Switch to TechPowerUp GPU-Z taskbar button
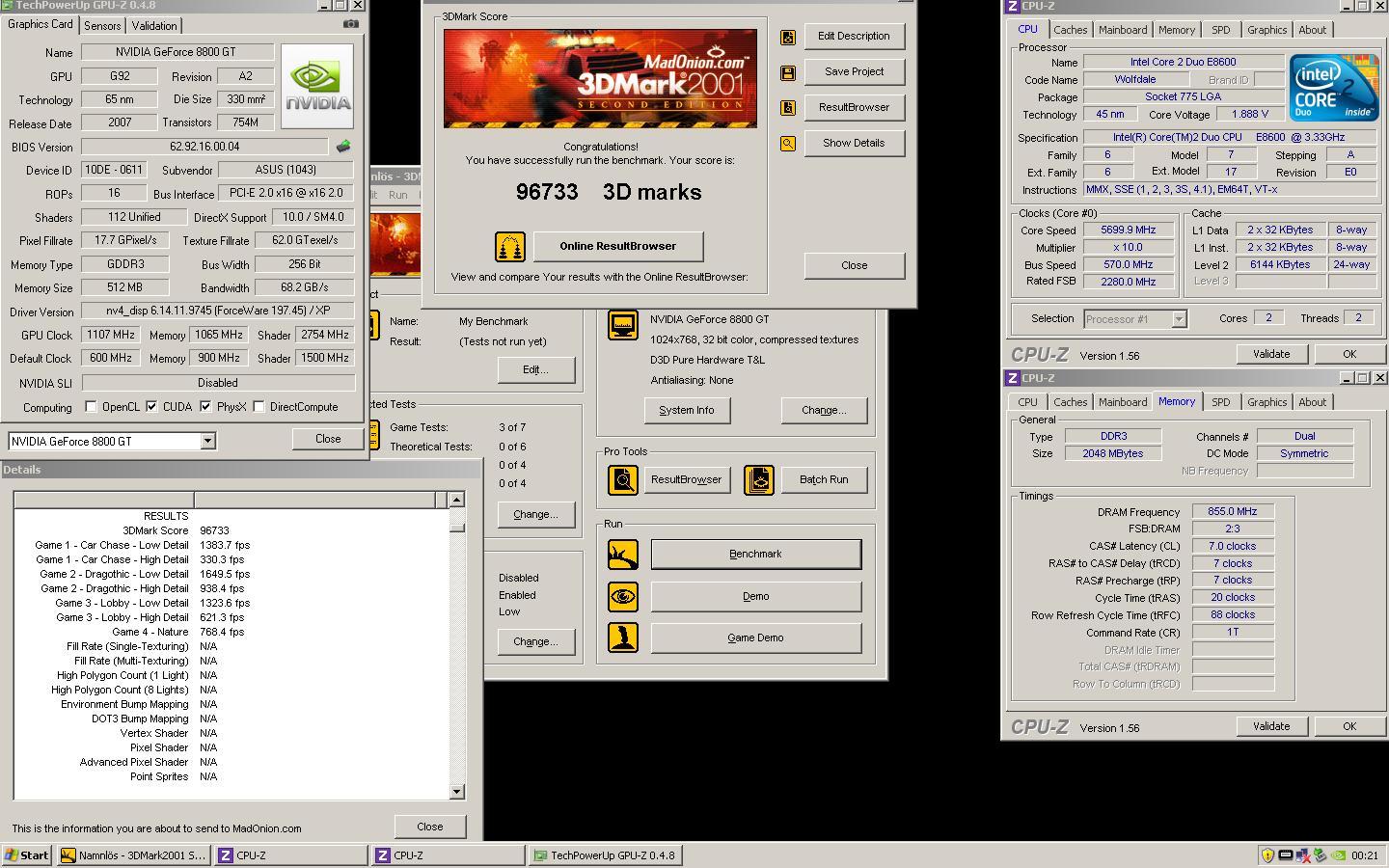1389x868 pixels. coord(606,855)
